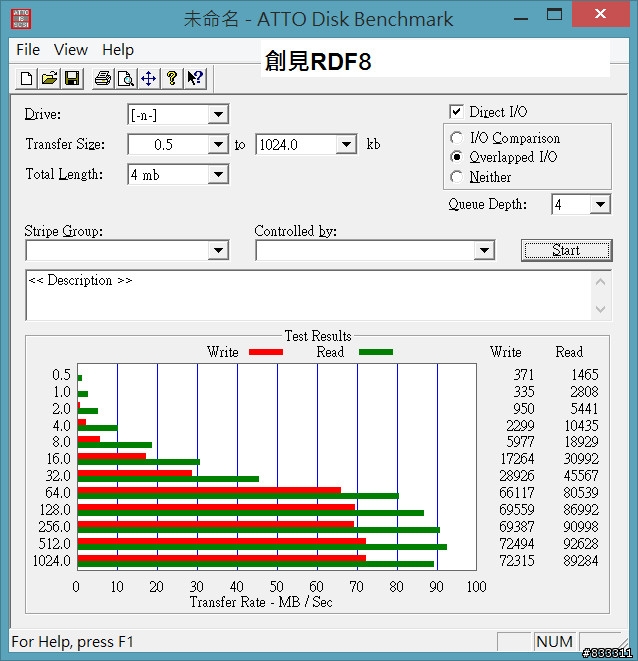The width and height of the screenshot is (638, 661).
Task: Click the 'For Help, press F1' status text
Action: coord(72,642)
